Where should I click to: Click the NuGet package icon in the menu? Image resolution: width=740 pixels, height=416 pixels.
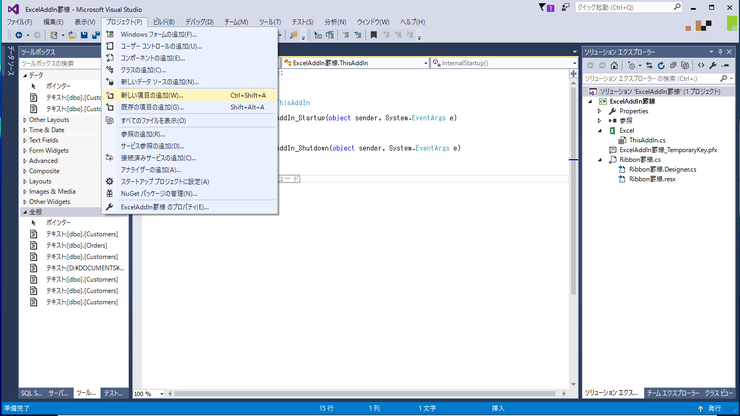109,193
